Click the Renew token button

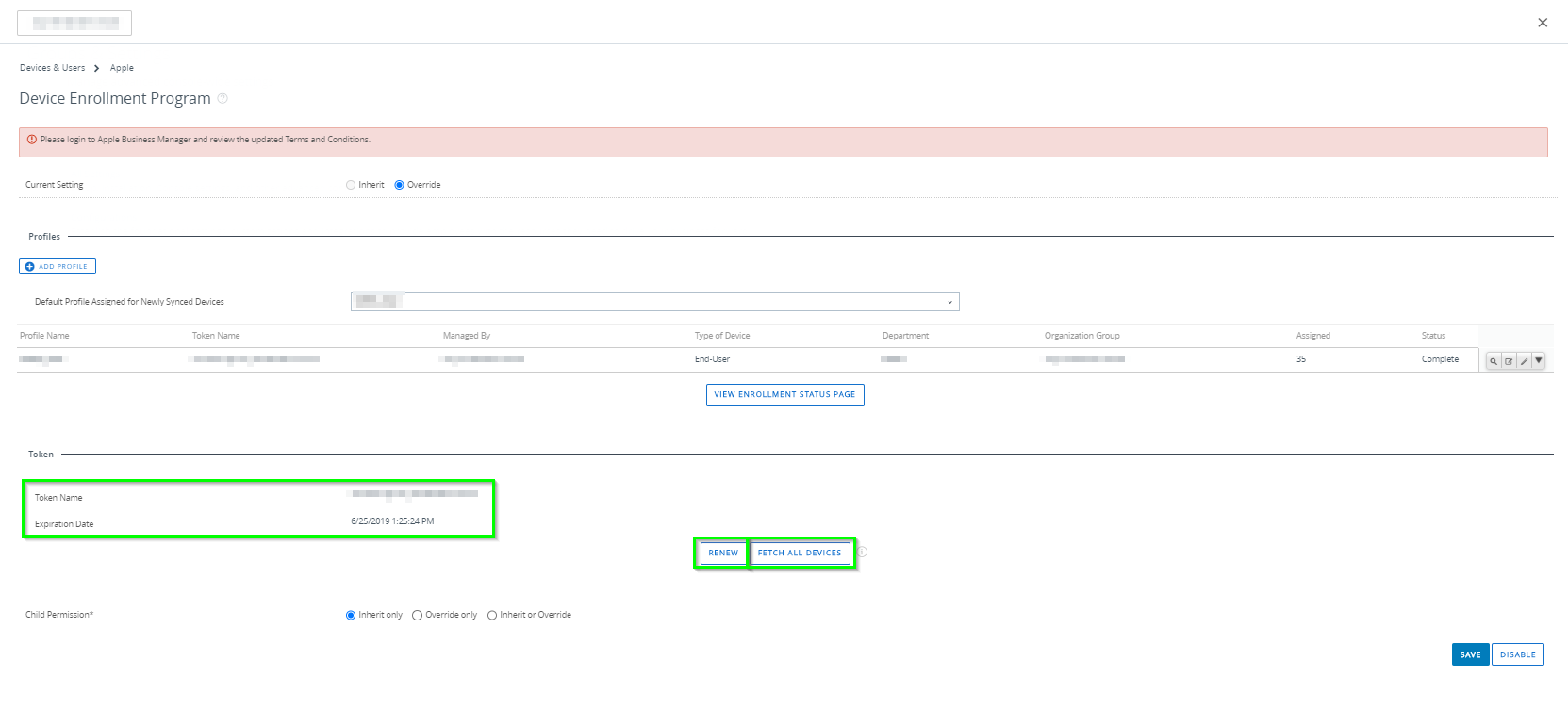coord(723,554)
